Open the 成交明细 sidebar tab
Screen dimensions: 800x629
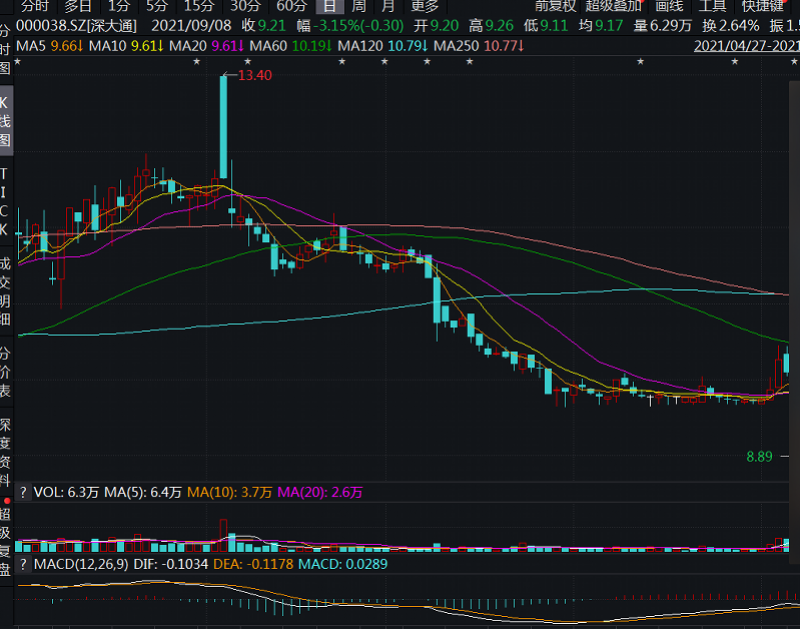click(x=6, y=283)
